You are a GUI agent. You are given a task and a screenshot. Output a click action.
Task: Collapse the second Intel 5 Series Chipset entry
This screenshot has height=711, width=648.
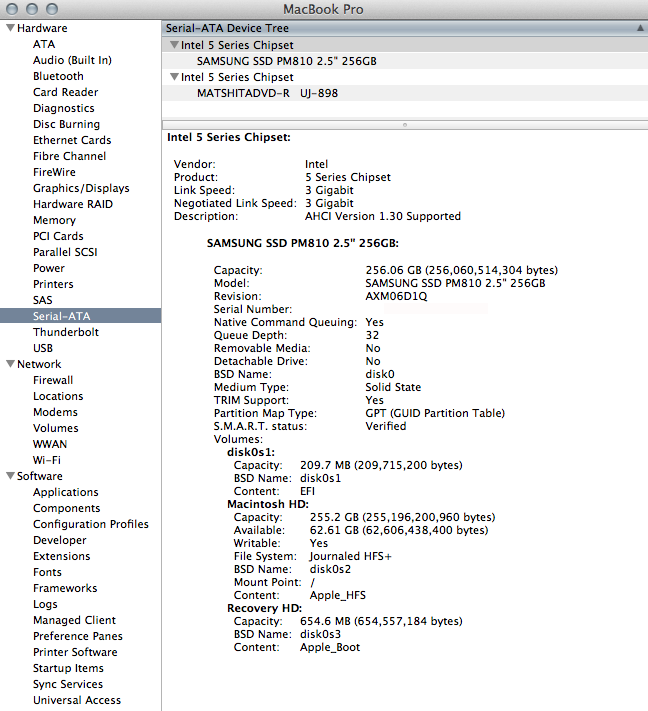tap(174, 77)
